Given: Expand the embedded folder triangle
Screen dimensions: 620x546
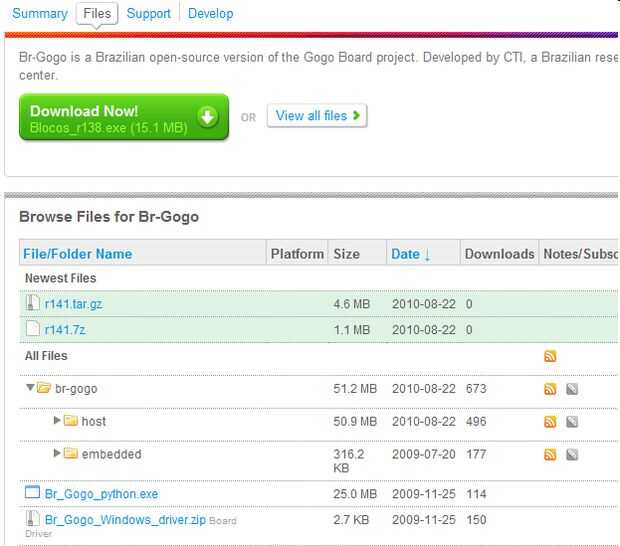Looking at the screenshot, I should click(57, 453).
